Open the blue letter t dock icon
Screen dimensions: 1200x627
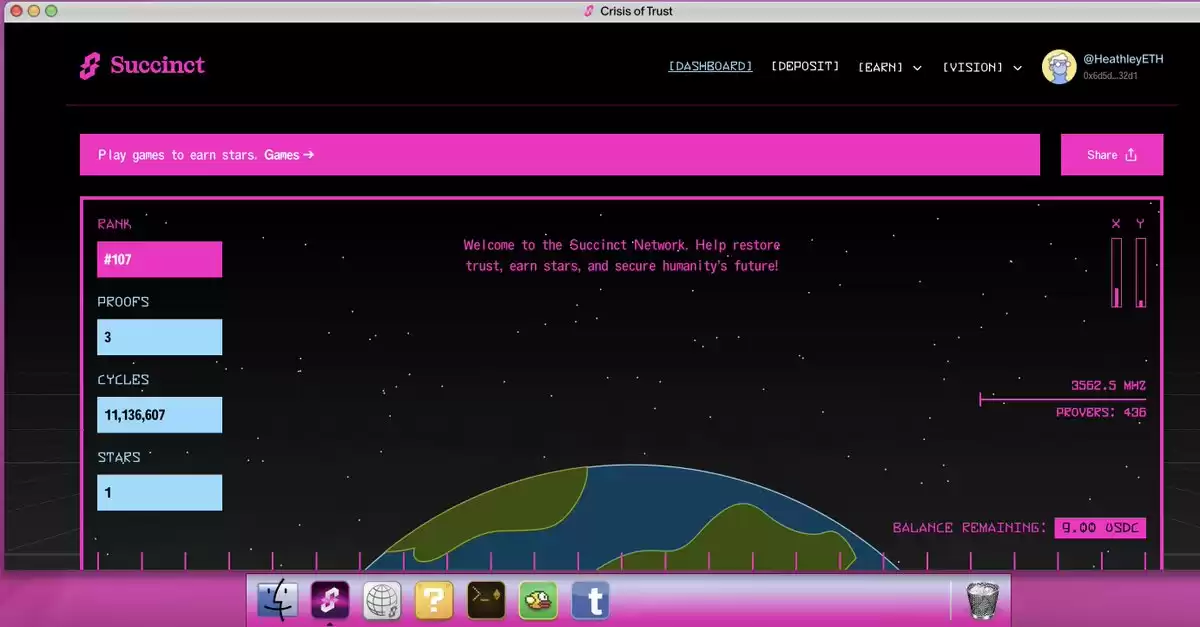tap(591, 600)
